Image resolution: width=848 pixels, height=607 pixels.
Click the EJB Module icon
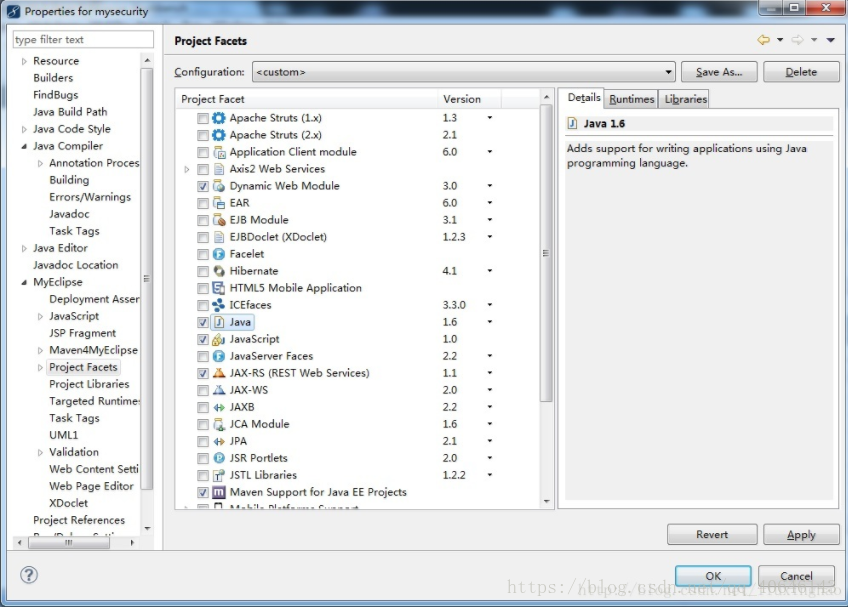[218, 220]
